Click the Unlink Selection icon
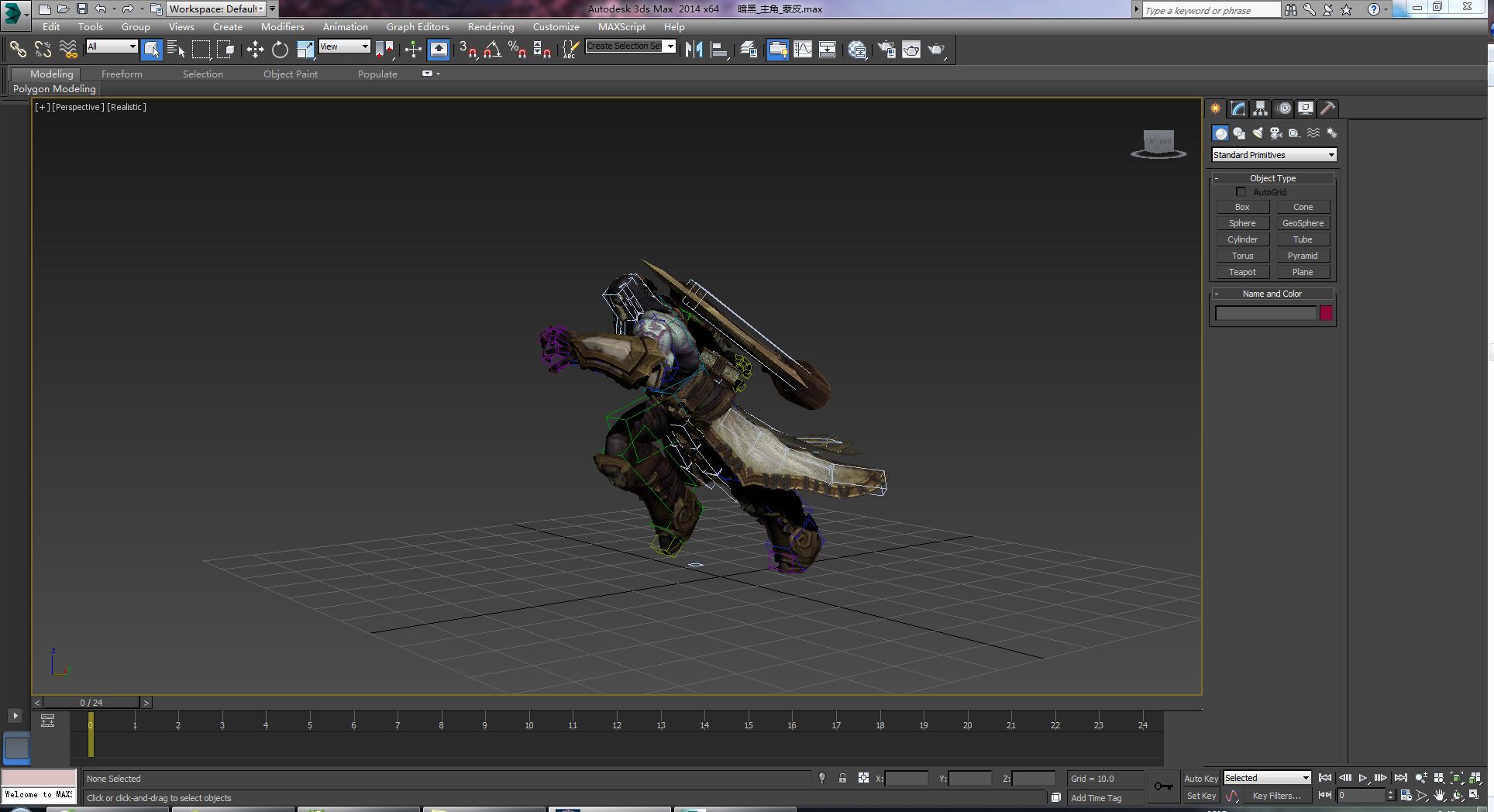 (x=43, y=50)
